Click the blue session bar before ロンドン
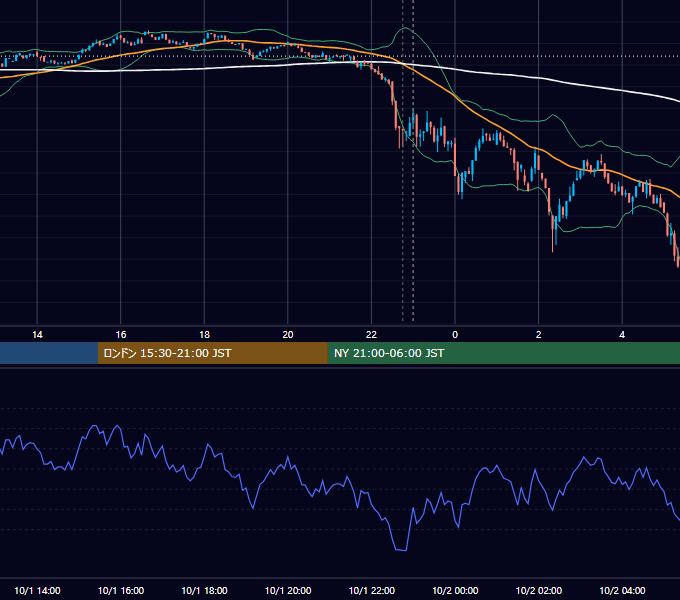 [x=49, y=353]
